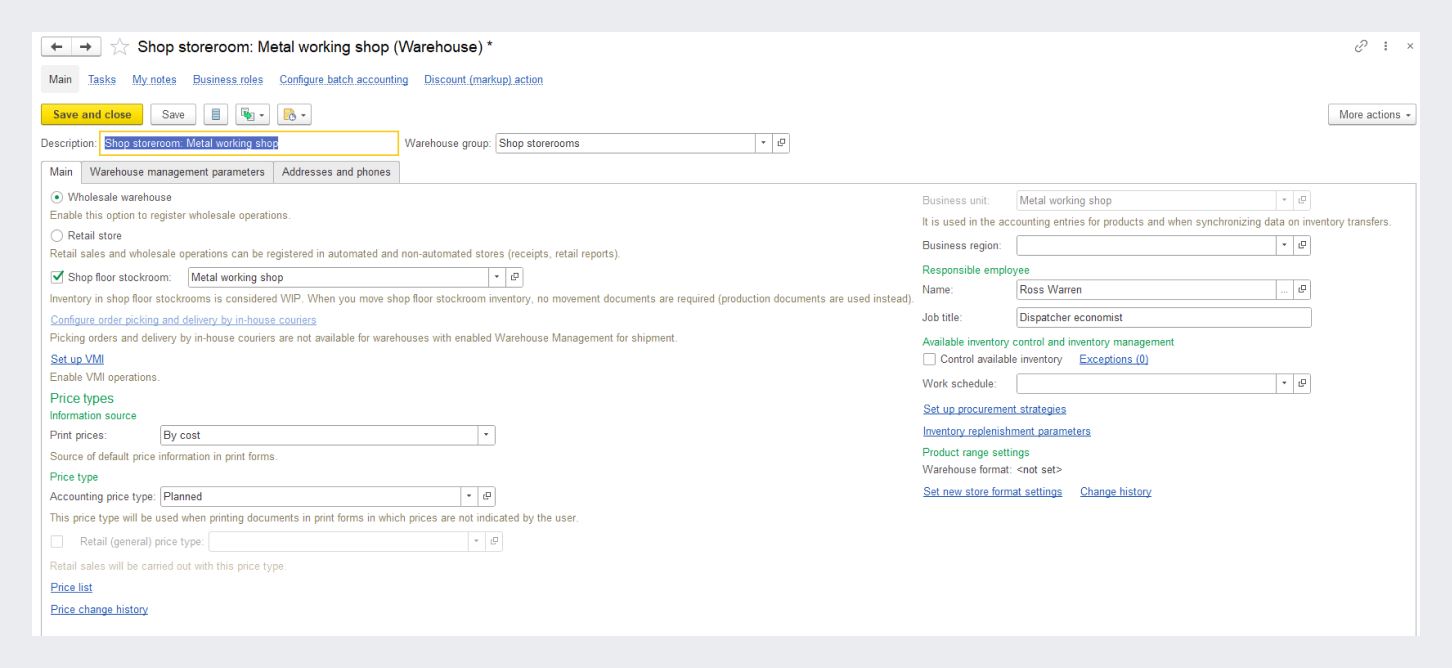Click the chain link icon at top right
Viewport: 1452px width, 668px height.
point(1361,46)
